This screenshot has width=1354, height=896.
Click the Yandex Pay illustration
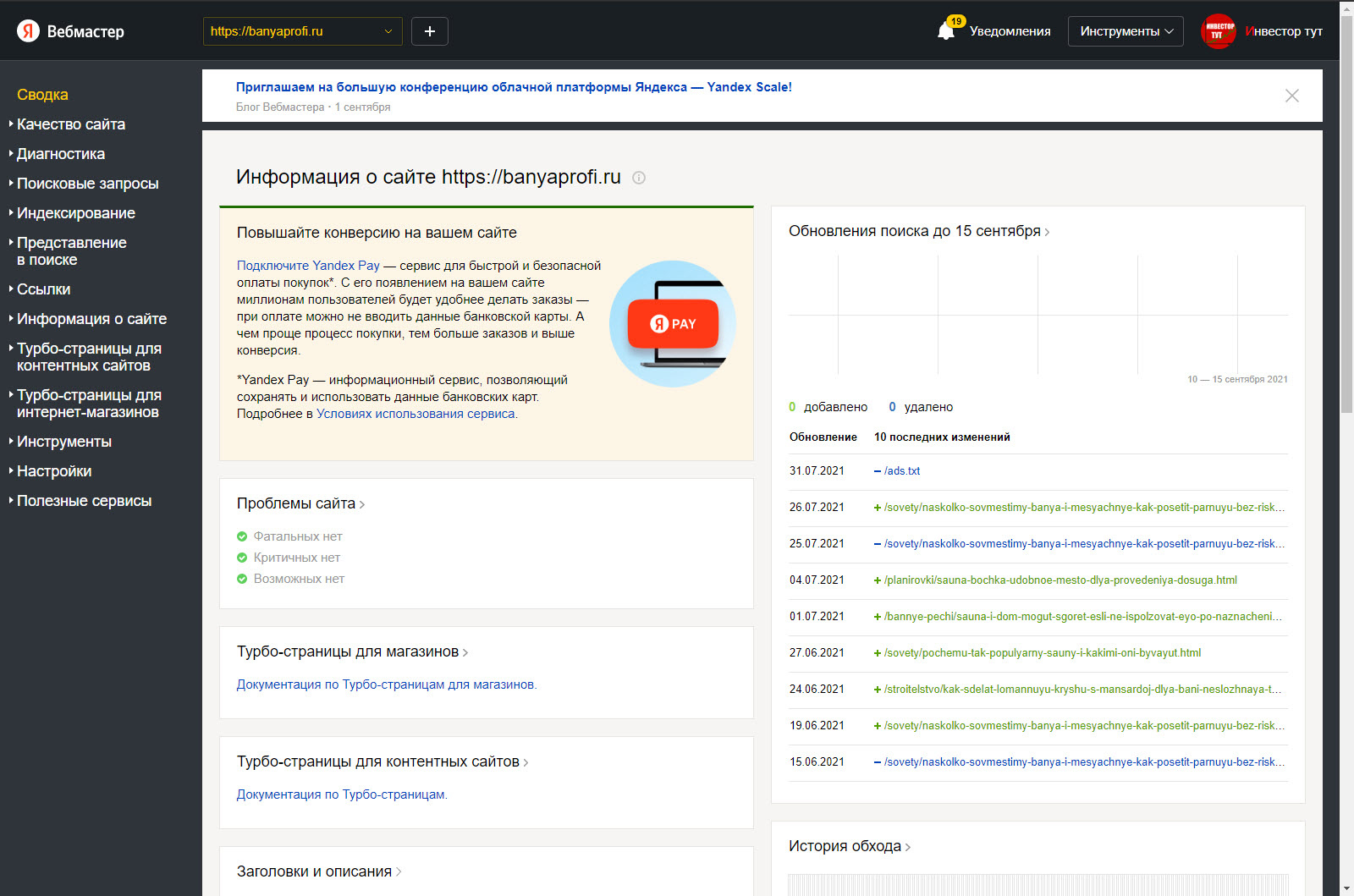(x=673, y=324)
